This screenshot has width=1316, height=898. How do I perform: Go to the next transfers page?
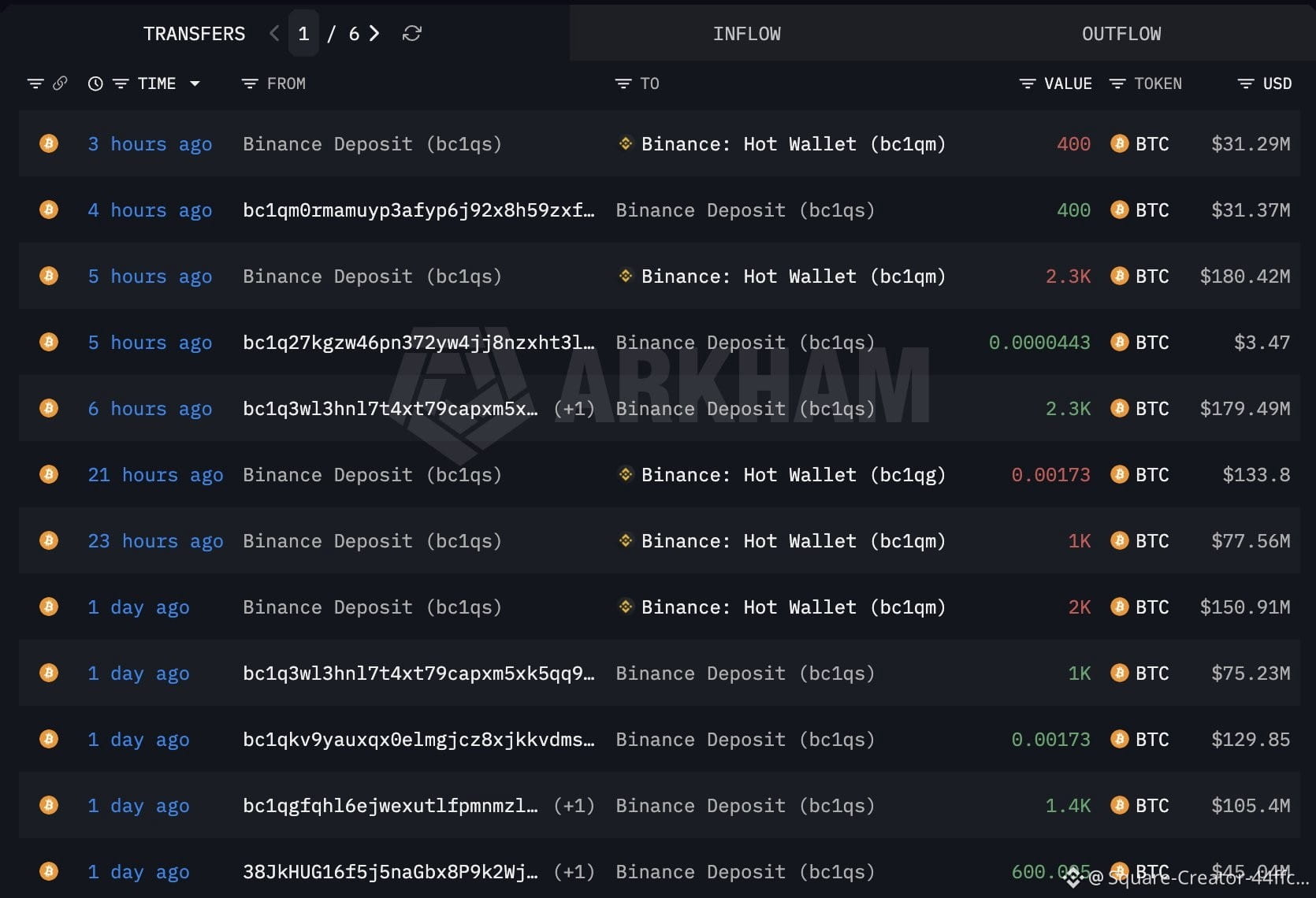[374, 33]
